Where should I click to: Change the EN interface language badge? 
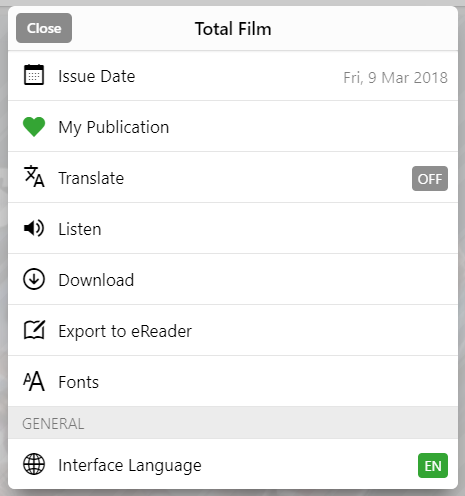click(433, 465)
